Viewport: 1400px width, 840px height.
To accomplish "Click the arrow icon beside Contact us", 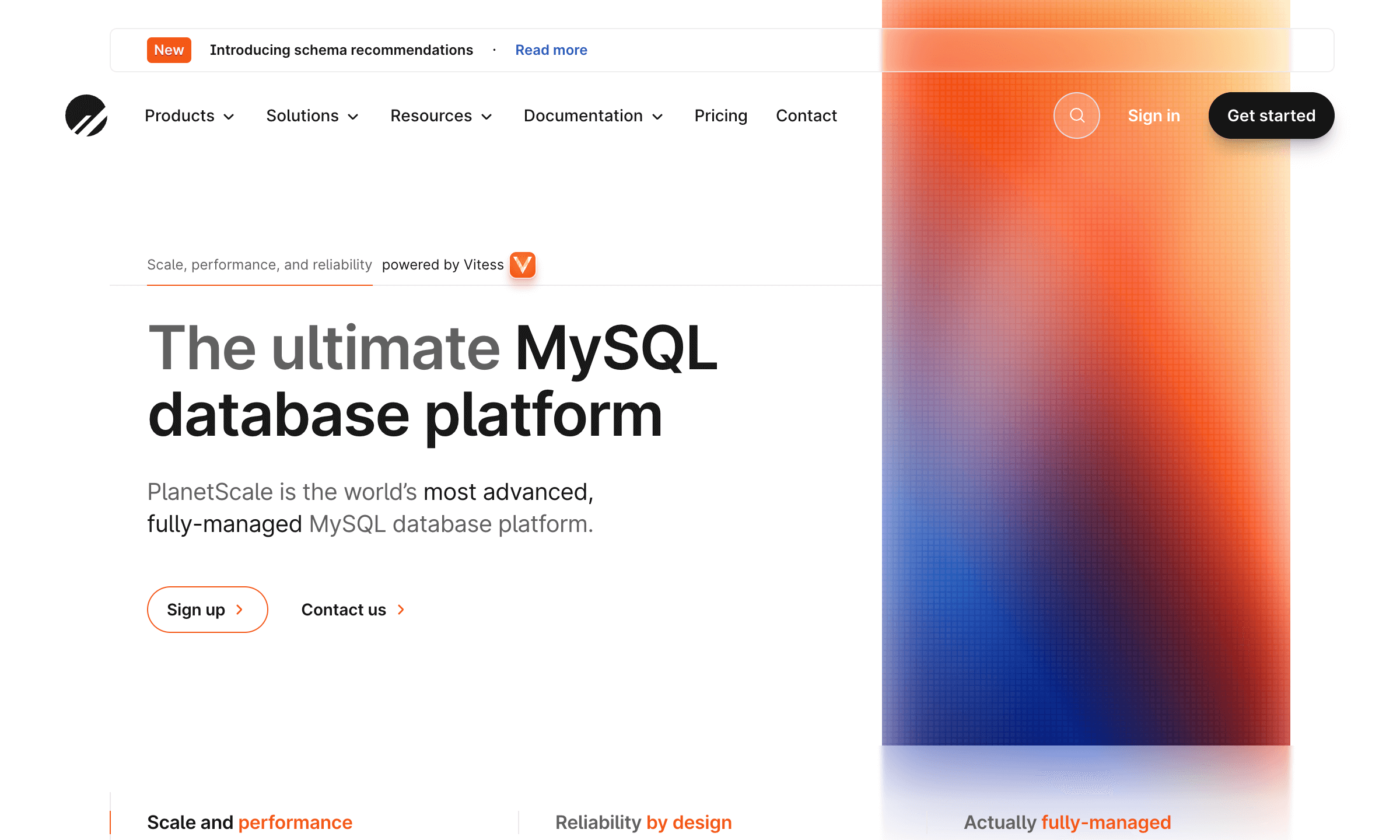I will tap(401, 610).
